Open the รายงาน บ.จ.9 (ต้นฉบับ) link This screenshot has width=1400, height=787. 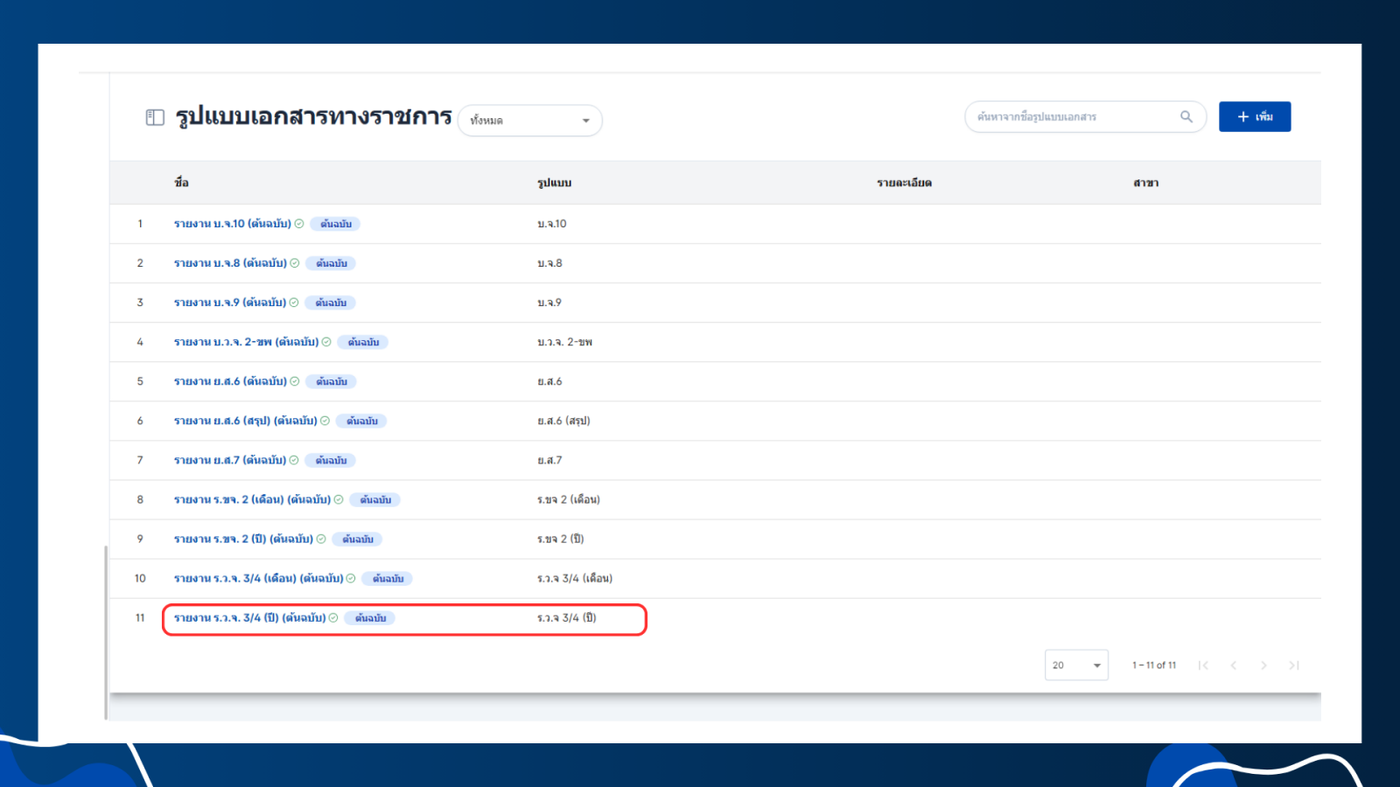coord(230,302)
